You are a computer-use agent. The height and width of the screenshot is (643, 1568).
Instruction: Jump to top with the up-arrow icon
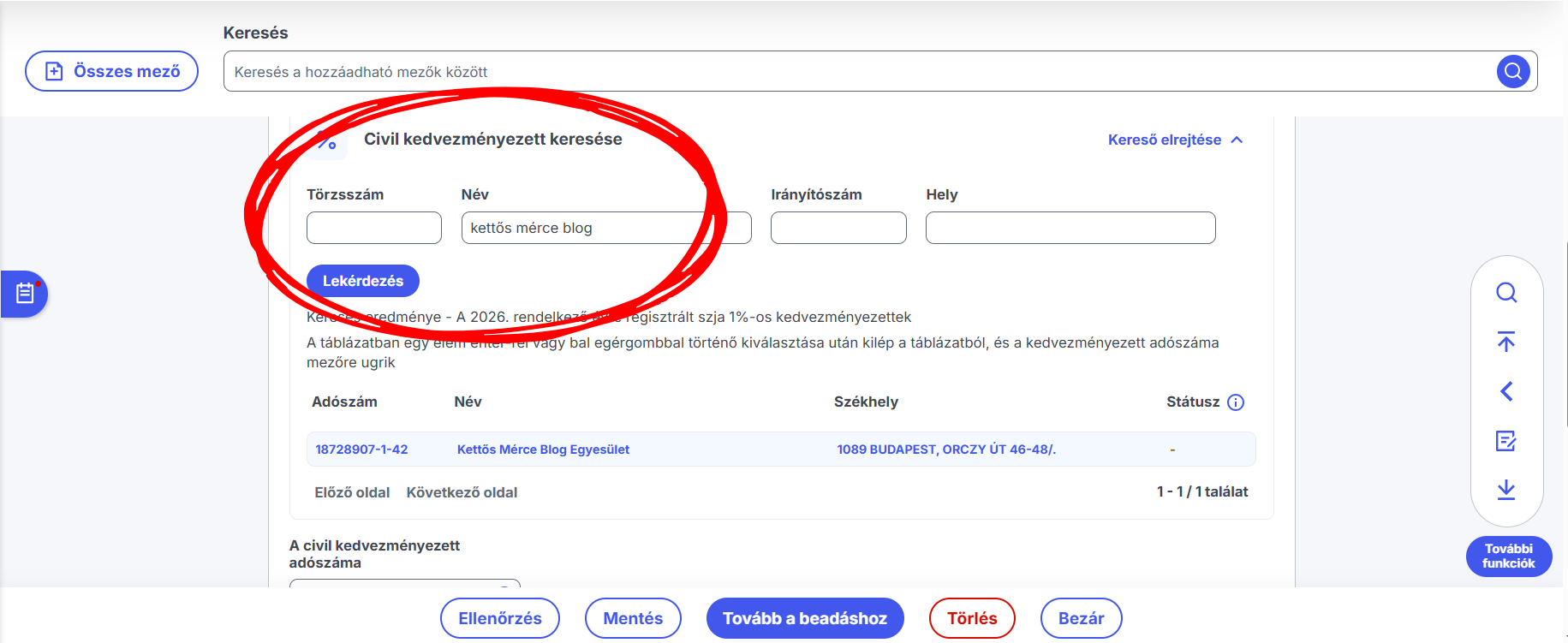tap(1506, 342)
